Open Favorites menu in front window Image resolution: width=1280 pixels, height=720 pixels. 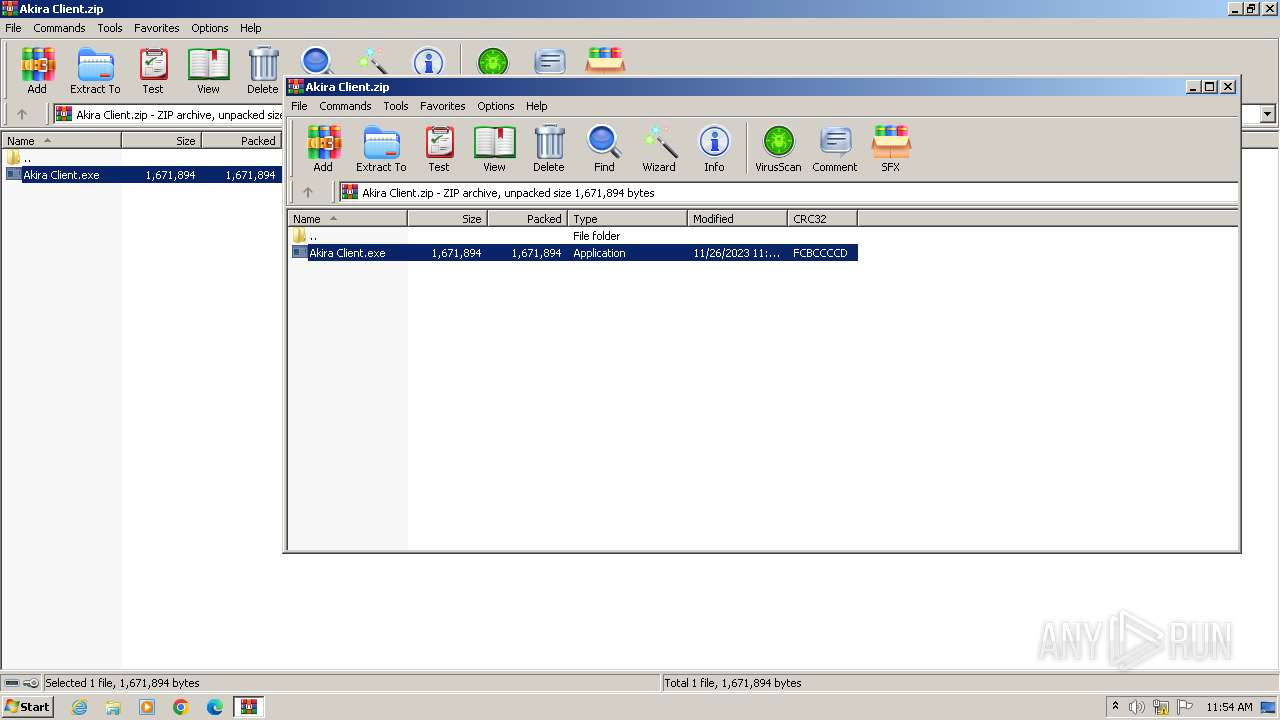pyautogui.click(x=443, y=106)
